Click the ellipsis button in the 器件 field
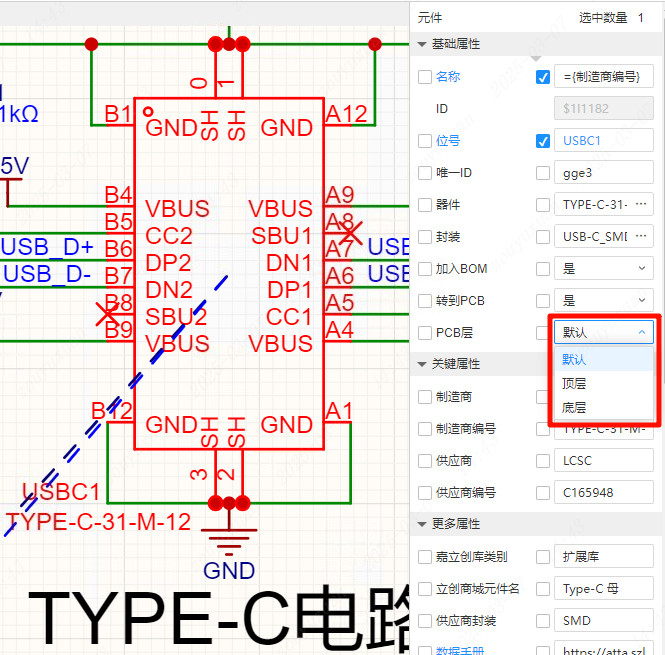This screenshot has width=665, height=655. tap(642, 205)
